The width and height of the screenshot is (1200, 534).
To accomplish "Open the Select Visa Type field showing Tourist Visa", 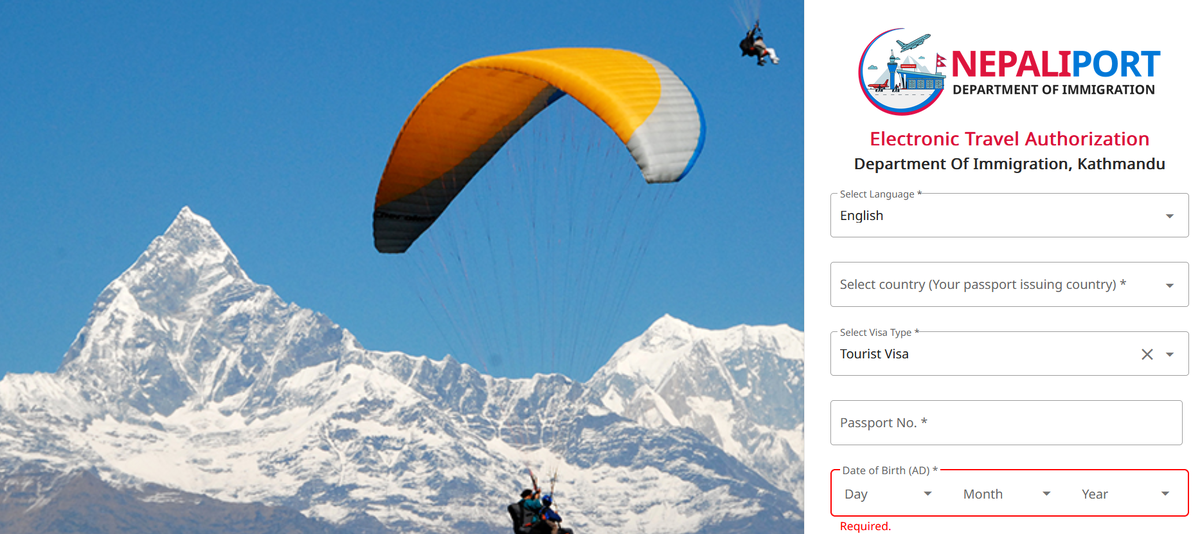I will click(1009, 354).
